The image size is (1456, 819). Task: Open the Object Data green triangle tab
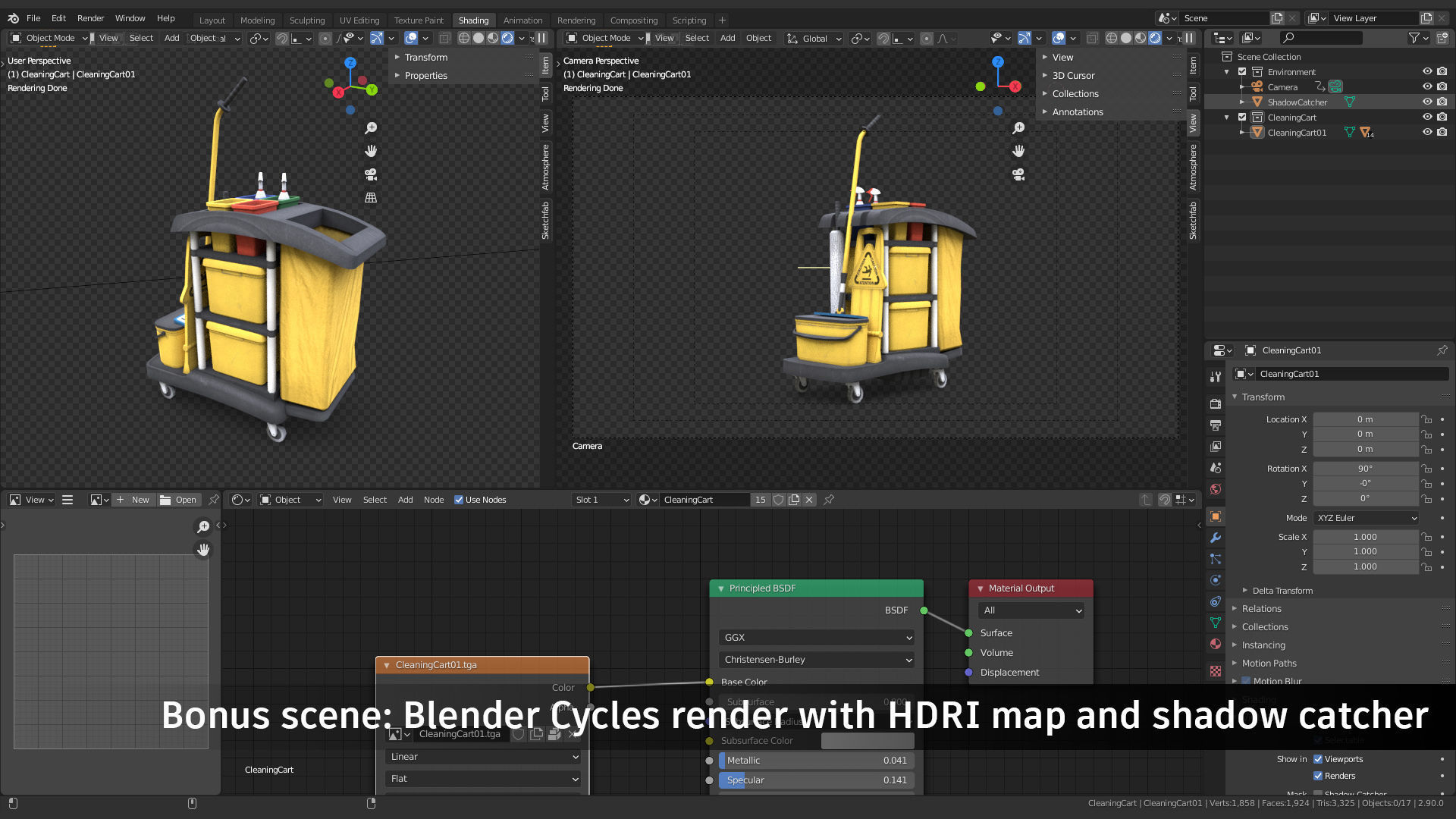coord(1216,623)
